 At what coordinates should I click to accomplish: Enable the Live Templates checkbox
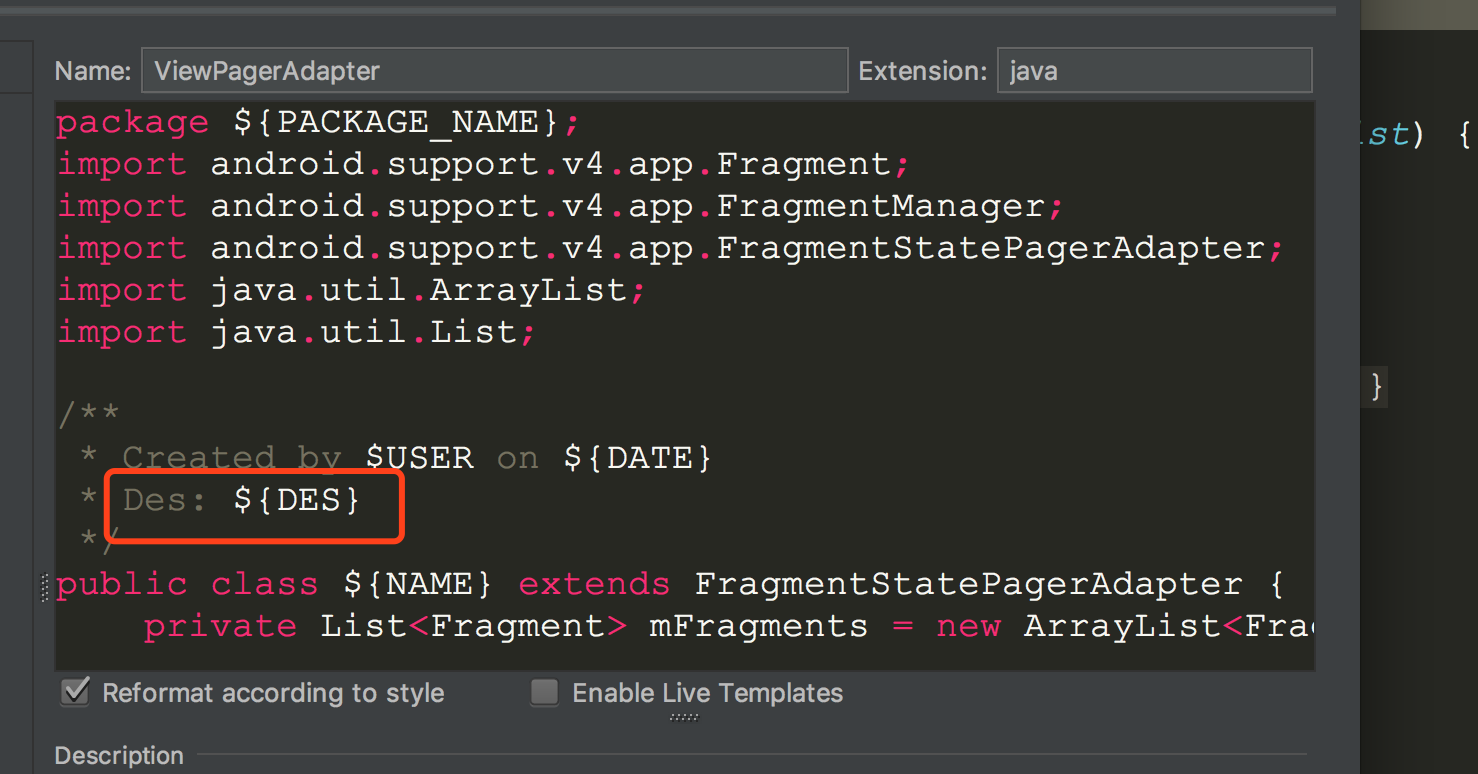544,692
